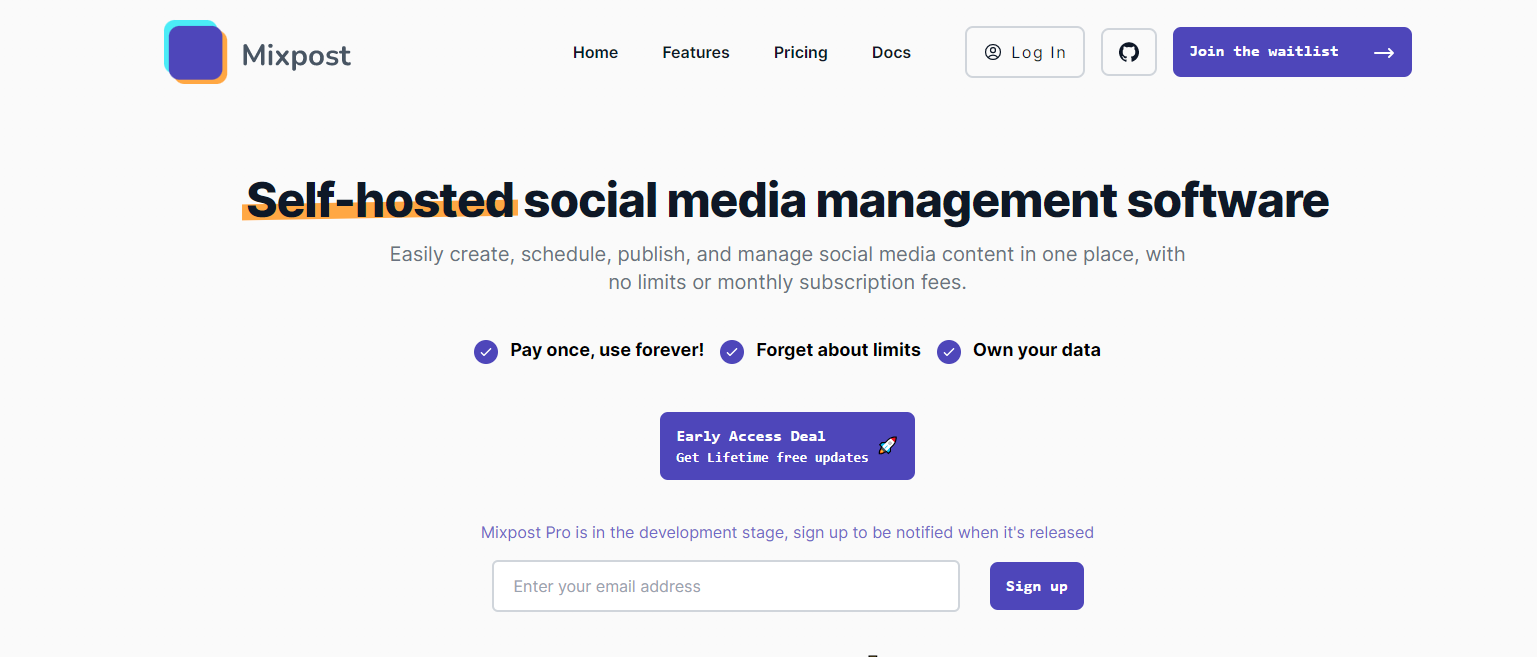Click the user icon inside Log In
Viewport: 1537px width, 657px height.
click(993, 52)
